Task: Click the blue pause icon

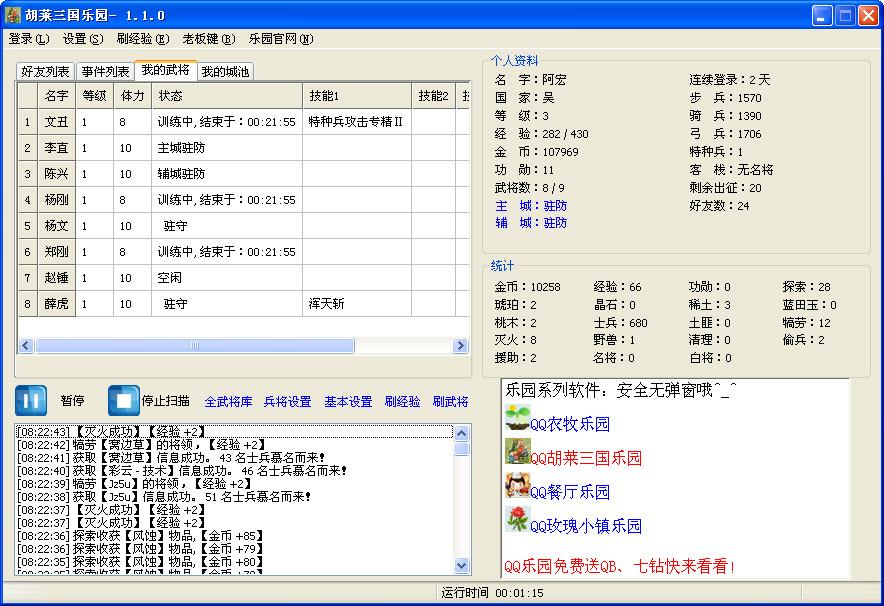Action: (x=30, y=400)
